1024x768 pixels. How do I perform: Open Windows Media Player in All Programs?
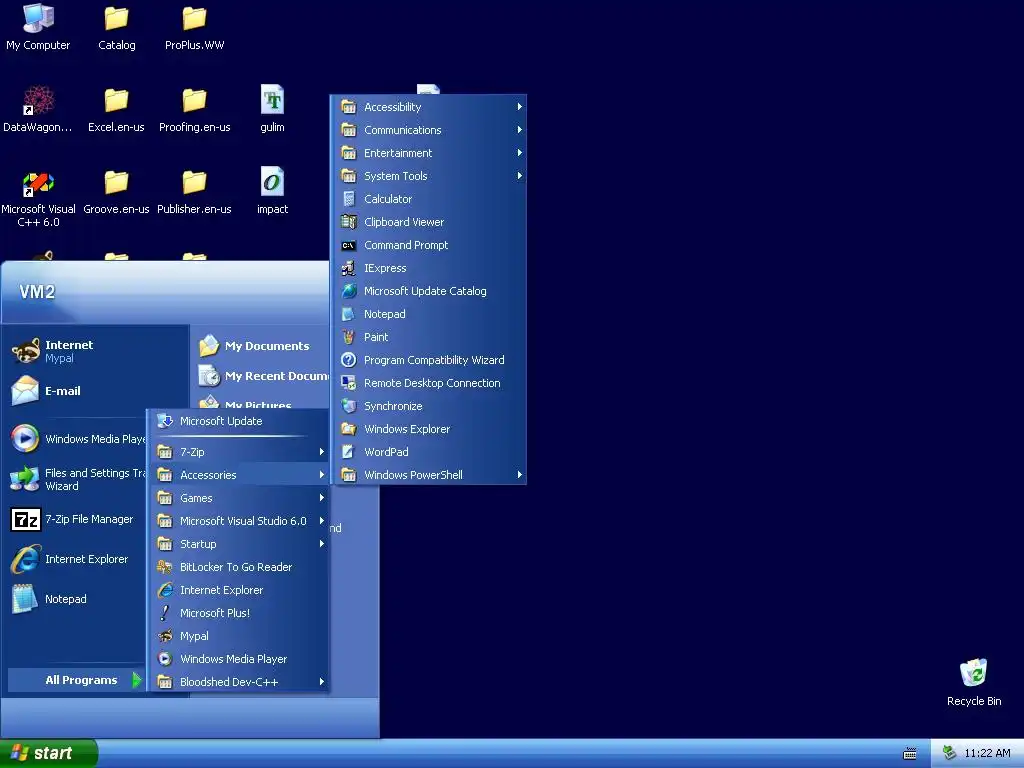coord(239,659)
